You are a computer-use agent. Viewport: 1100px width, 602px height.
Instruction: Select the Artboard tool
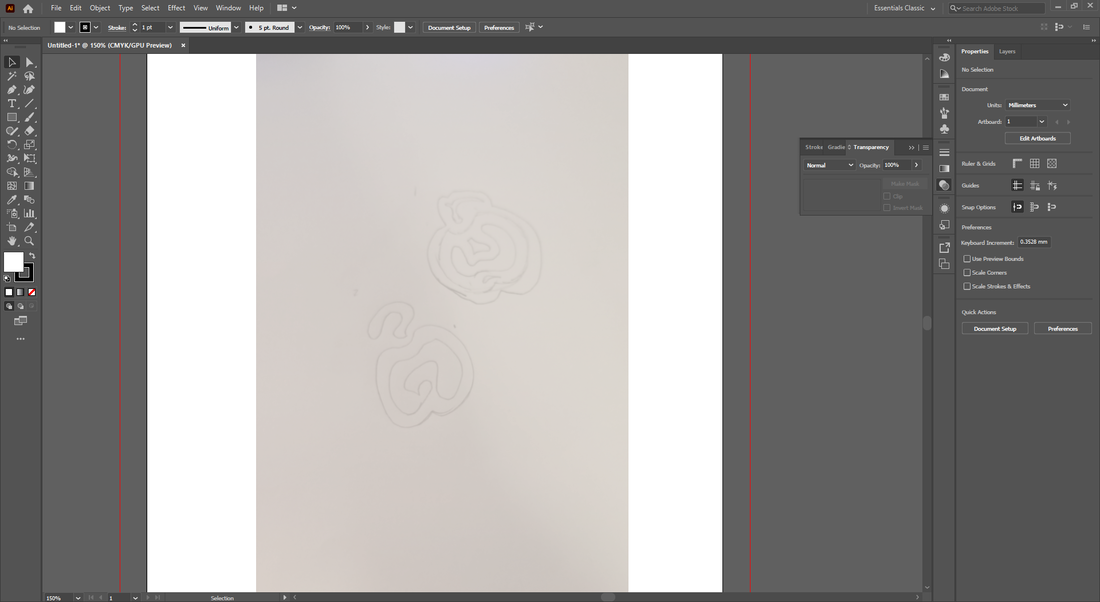tap(12, 227)
